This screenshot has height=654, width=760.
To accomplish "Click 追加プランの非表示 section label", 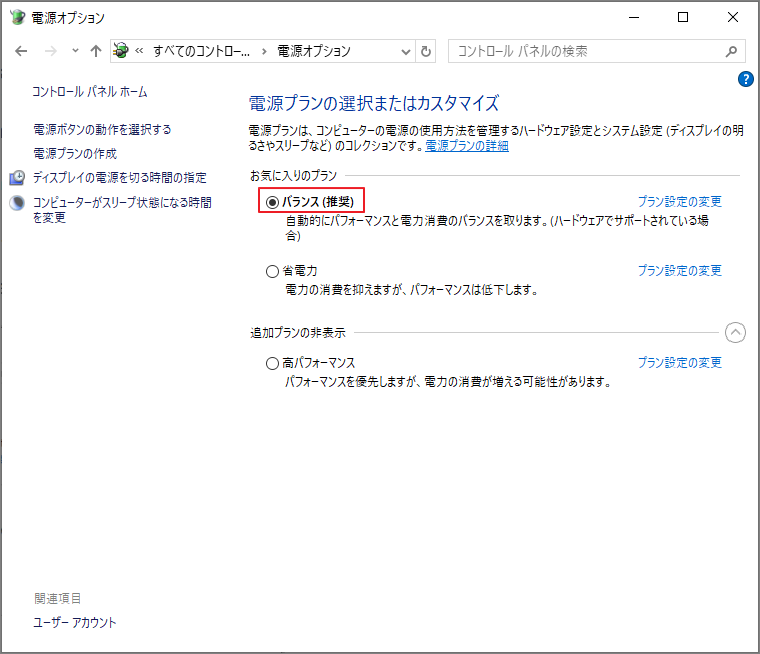I will (298, 333).
